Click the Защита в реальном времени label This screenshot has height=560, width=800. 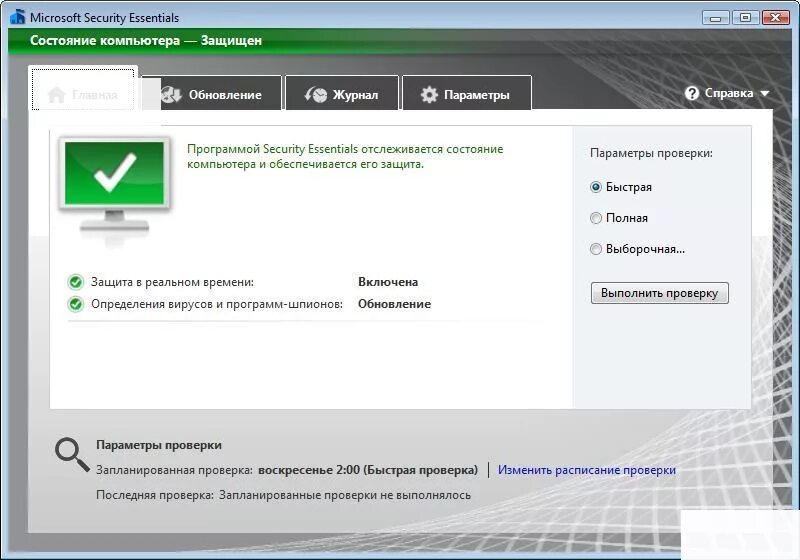[172, 282]
